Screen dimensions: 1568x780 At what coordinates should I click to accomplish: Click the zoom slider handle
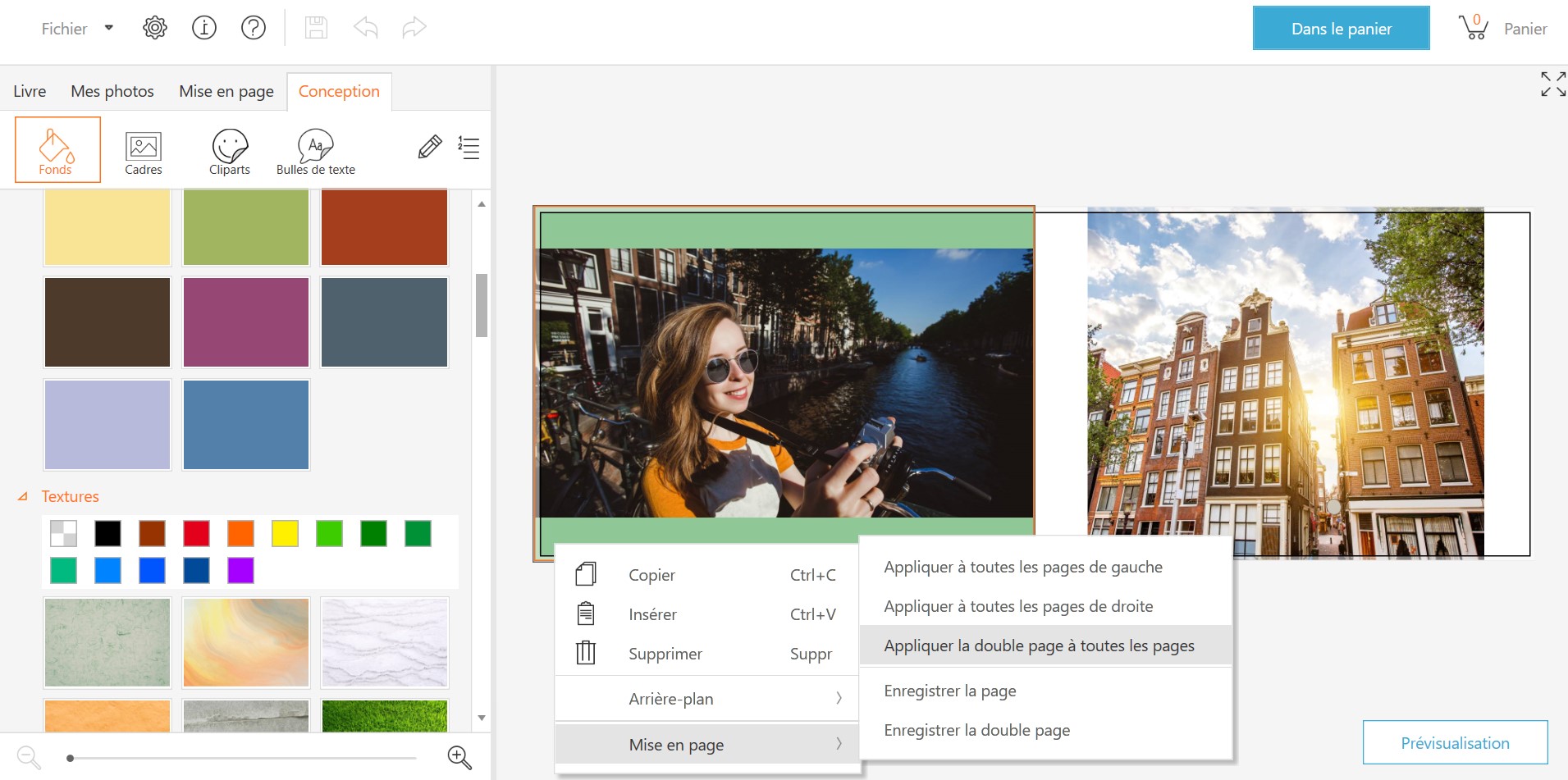(x=71, y=758)
